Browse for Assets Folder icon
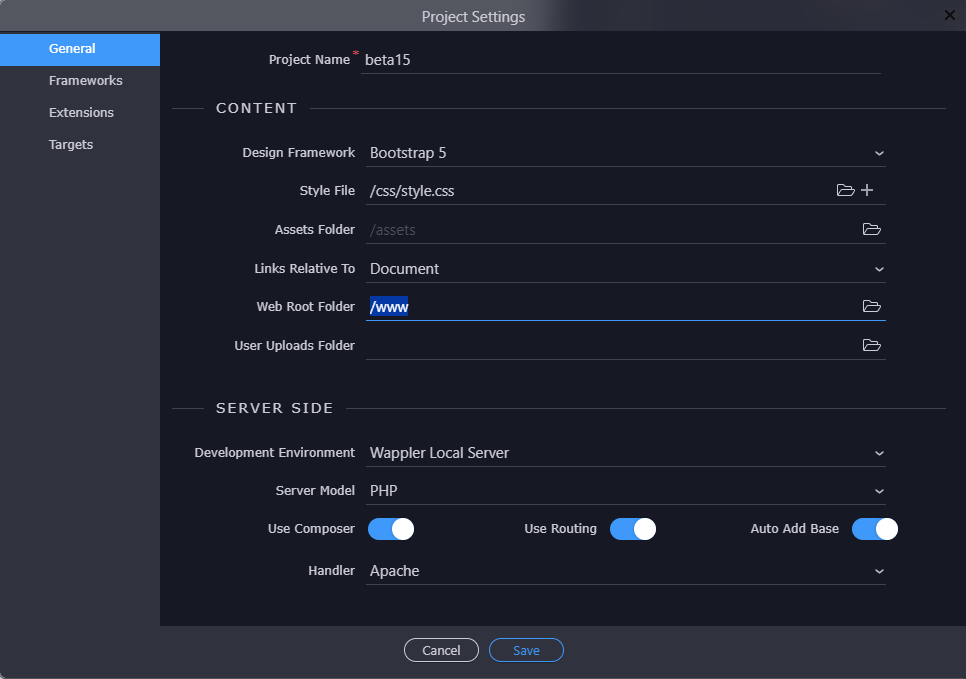Screen dimensions: 966x679 click(x=871, y=229)
